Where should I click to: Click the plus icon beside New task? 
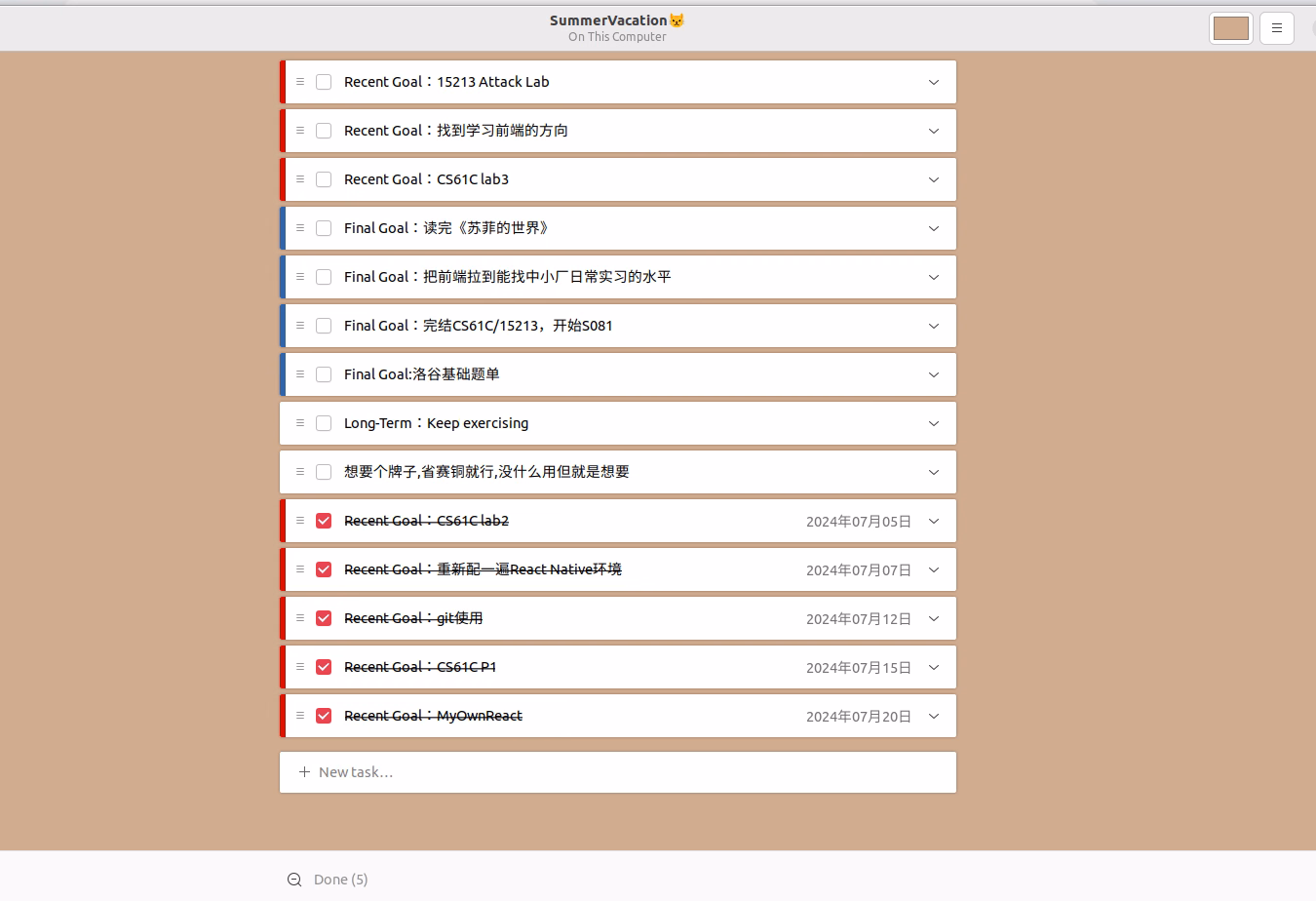(x=304, y=771)
